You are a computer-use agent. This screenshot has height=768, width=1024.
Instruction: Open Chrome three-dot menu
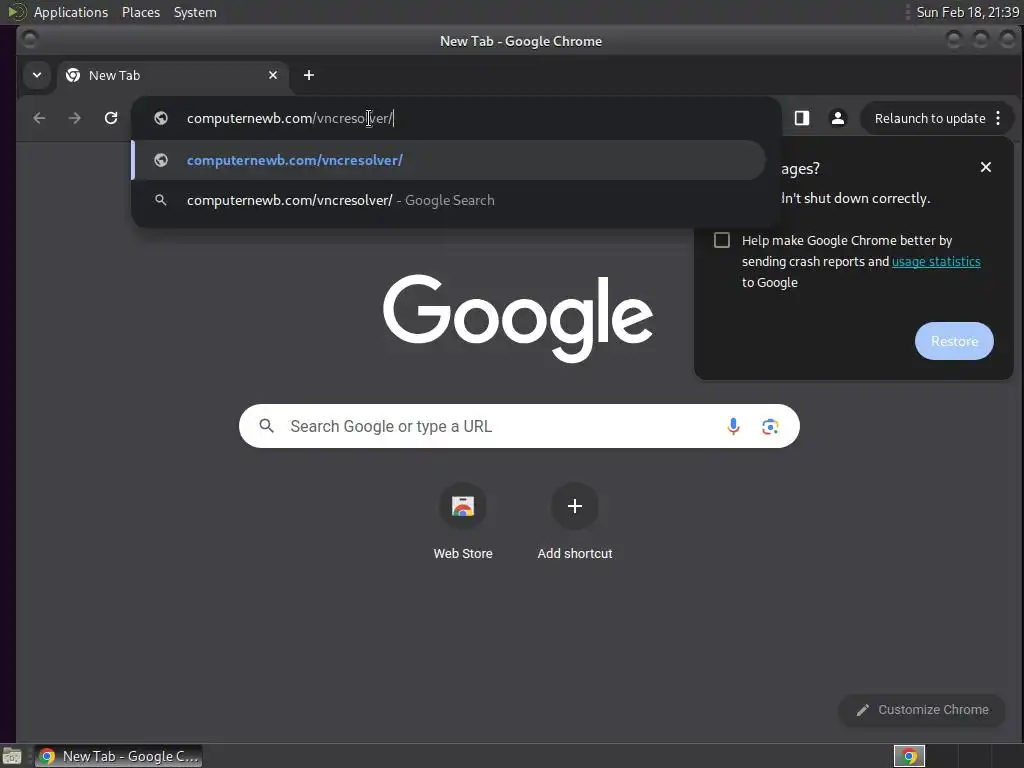[998, 118]
